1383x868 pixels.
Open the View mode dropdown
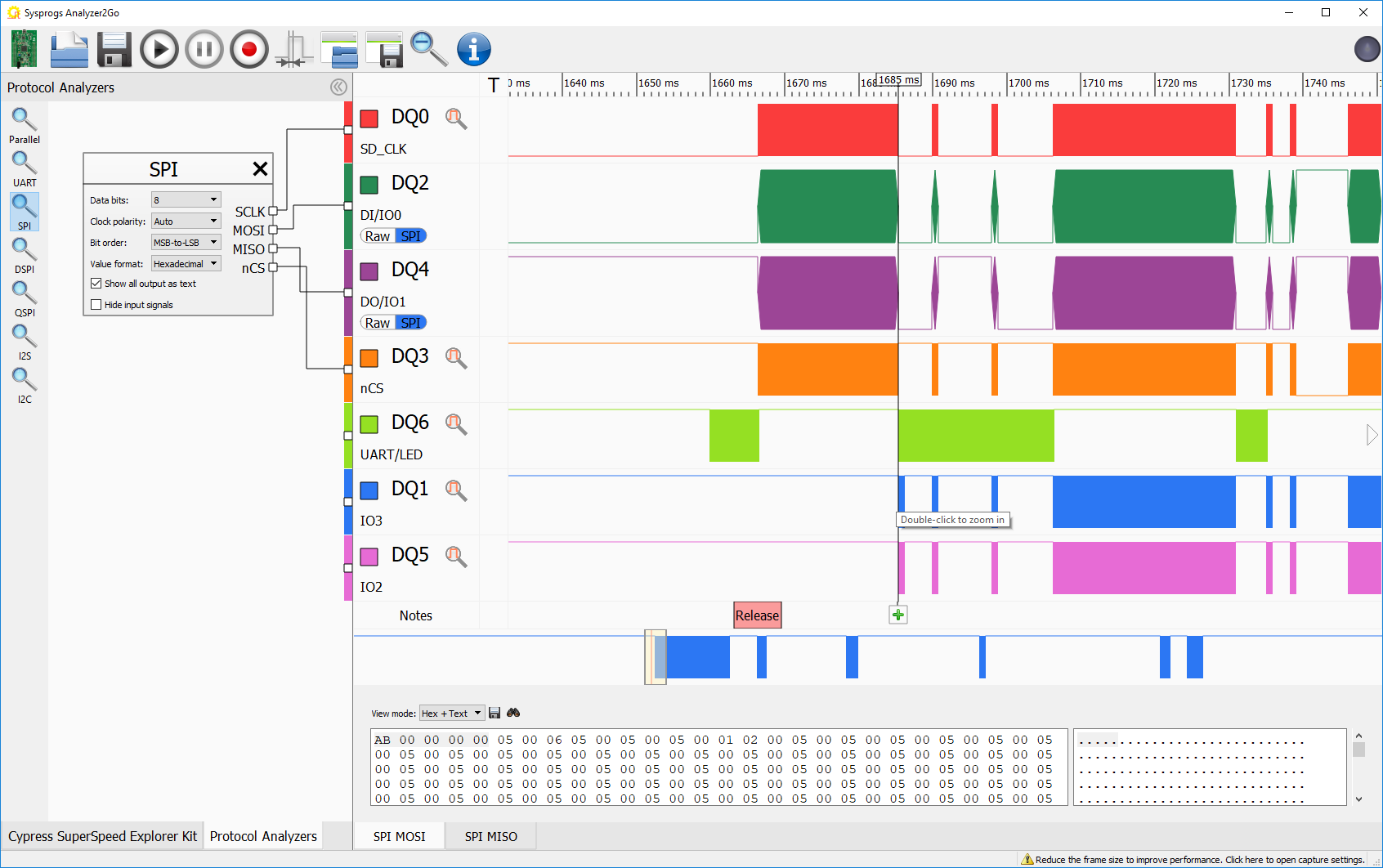point(452,714)
